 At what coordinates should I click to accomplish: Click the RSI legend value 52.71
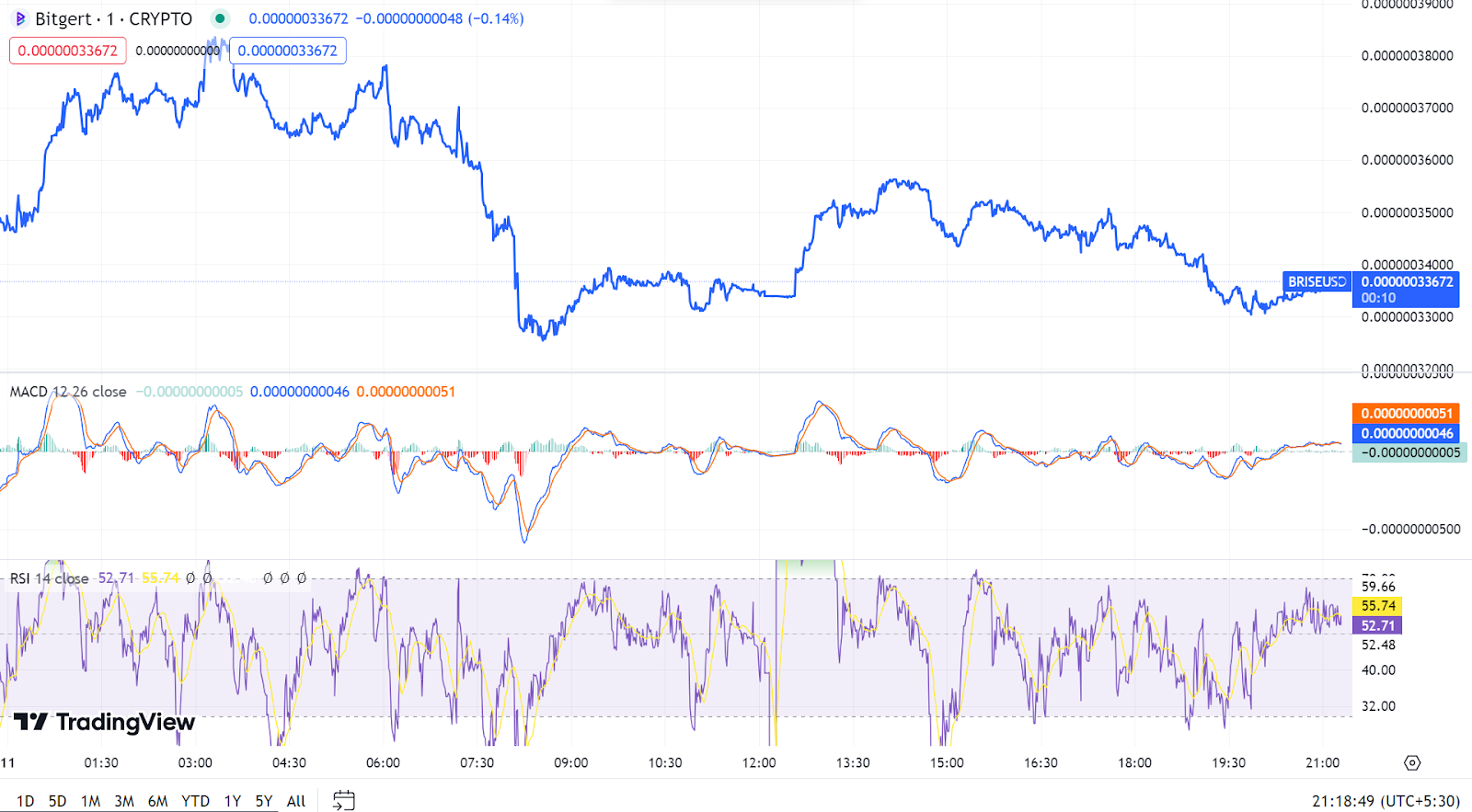(116, 578)
